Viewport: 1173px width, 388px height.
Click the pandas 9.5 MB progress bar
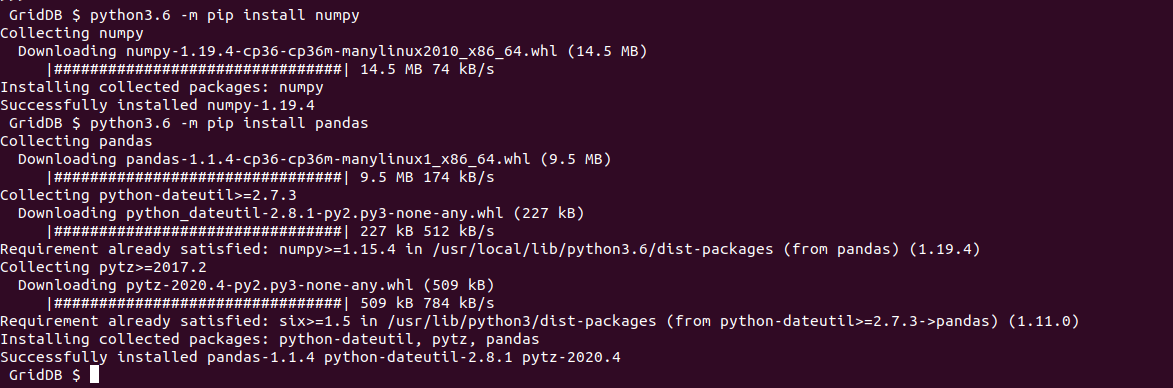coord(197,177)
